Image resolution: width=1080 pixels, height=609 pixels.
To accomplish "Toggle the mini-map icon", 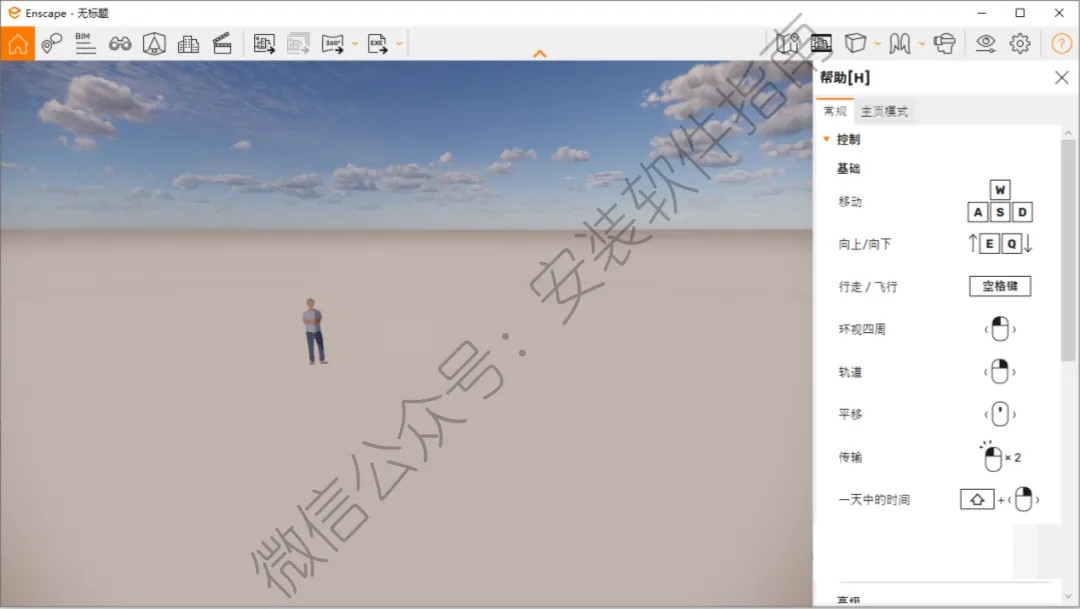I will click(x=787, y=43).
